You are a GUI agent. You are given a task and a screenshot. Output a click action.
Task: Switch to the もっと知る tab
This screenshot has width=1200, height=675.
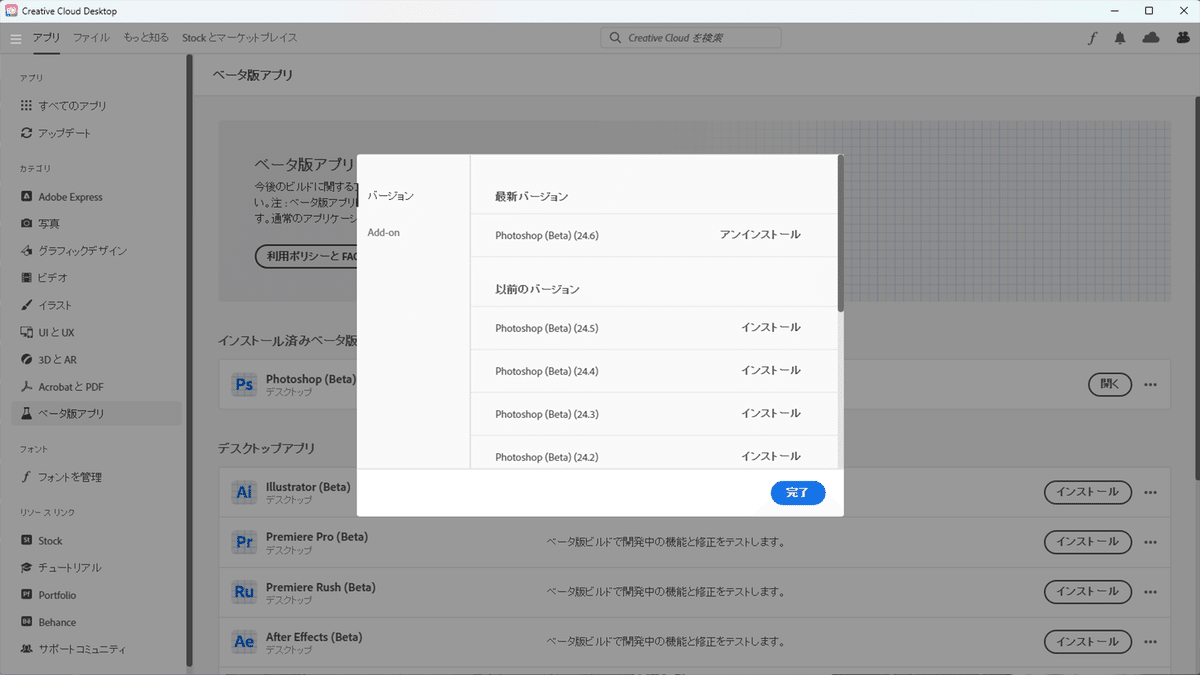pyautogui.click(x=146, y=38)
